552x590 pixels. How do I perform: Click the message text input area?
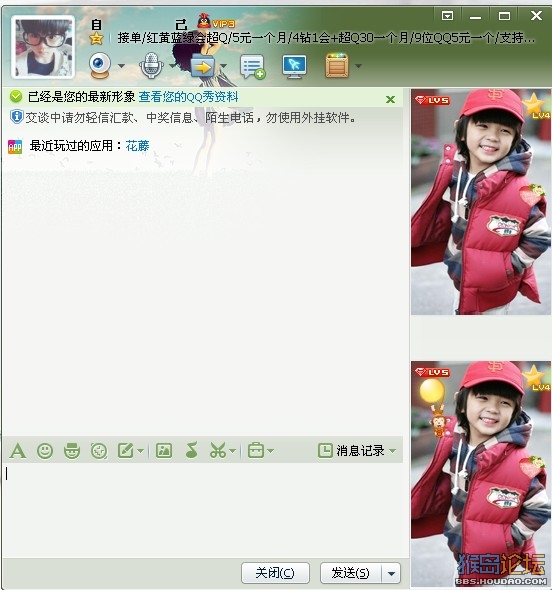coord(203,509)
